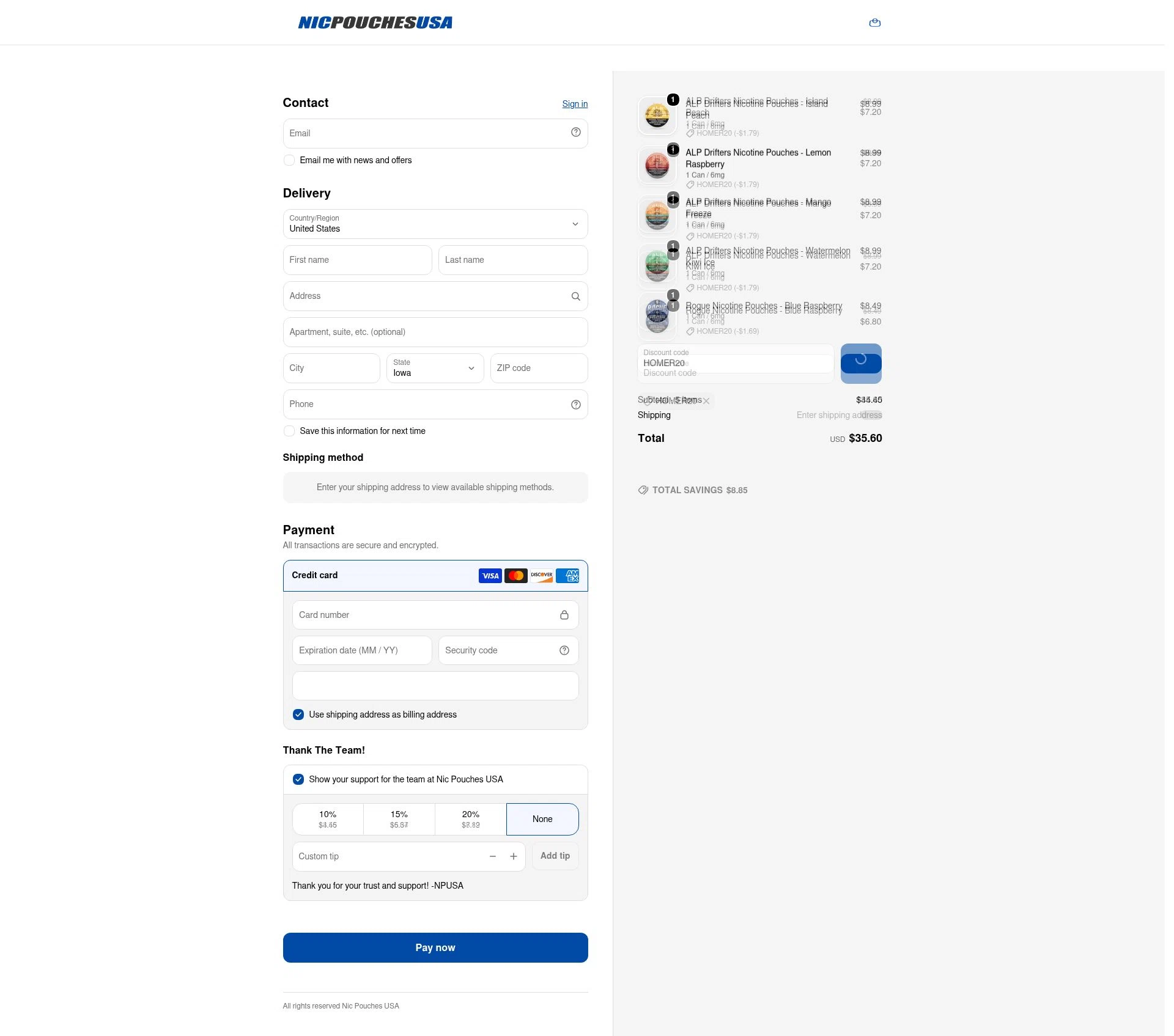Click the total amount '$35.60'

[x=865, y=438]
